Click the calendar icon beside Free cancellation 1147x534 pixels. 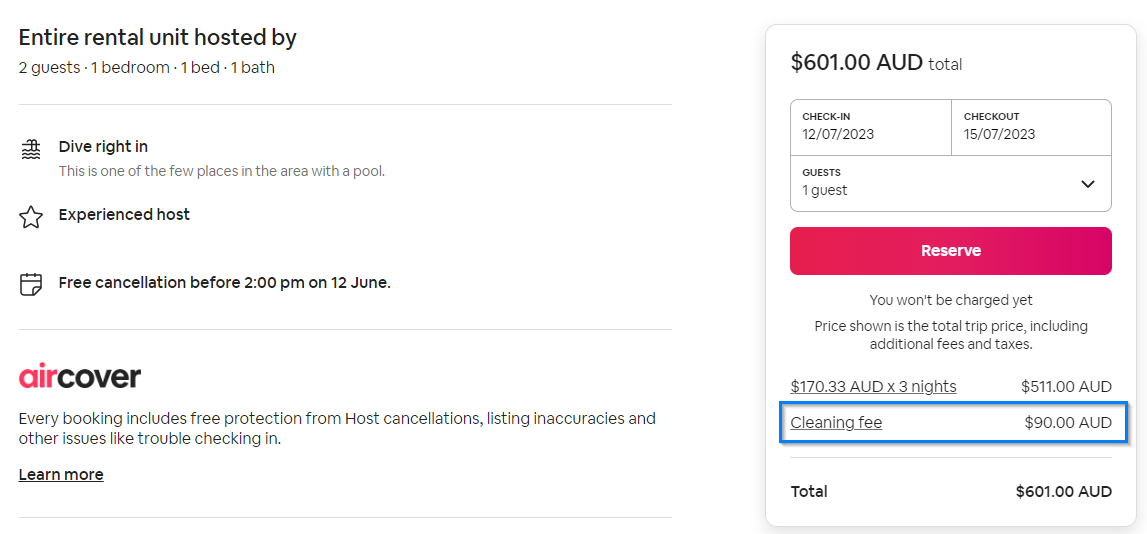point(31,284)
